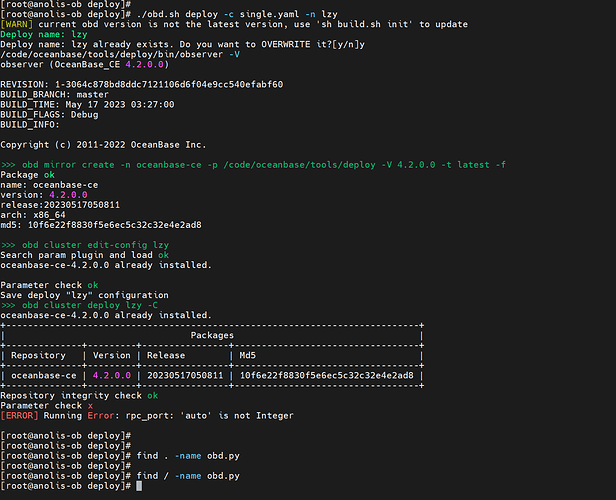Screen dimensions: 616x500
Task: Click the 'Packages' table title
Action: (x=212, y=335)
